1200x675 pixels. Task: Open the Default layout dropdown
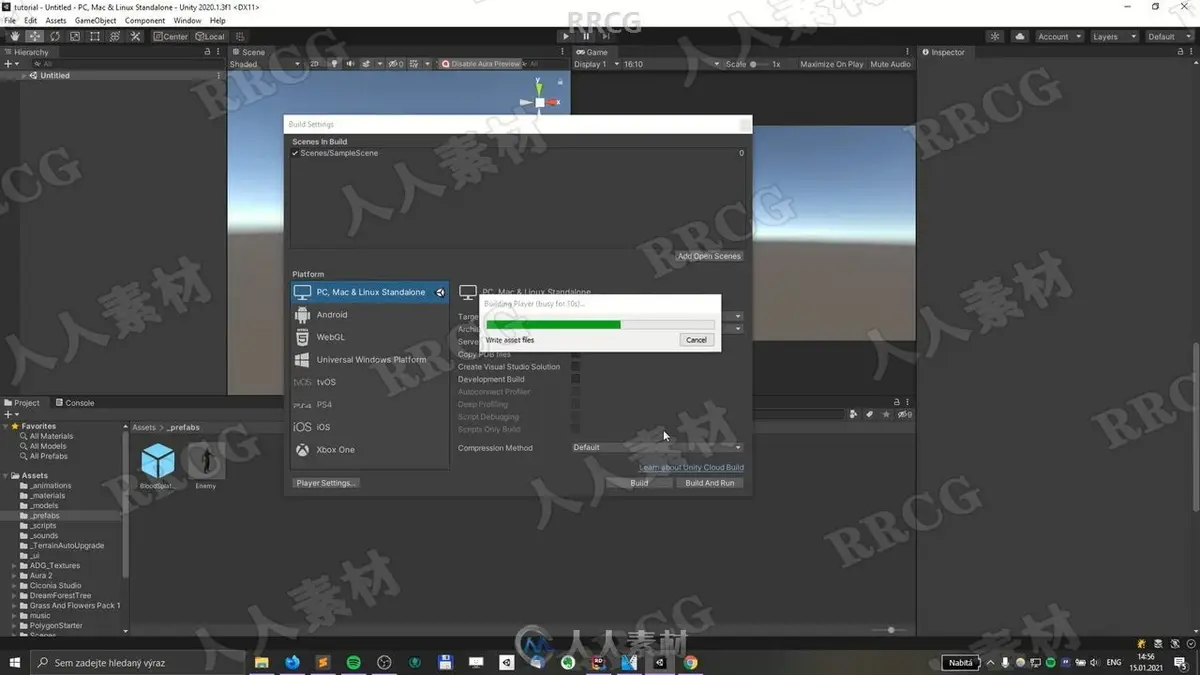pyautogui.click(x=1169, y=36)
